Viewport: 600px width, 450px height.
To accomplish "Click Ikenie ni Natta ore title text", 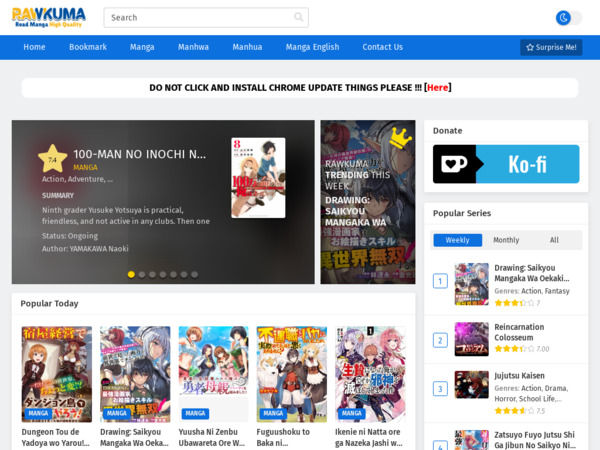I will click(369, 437).
